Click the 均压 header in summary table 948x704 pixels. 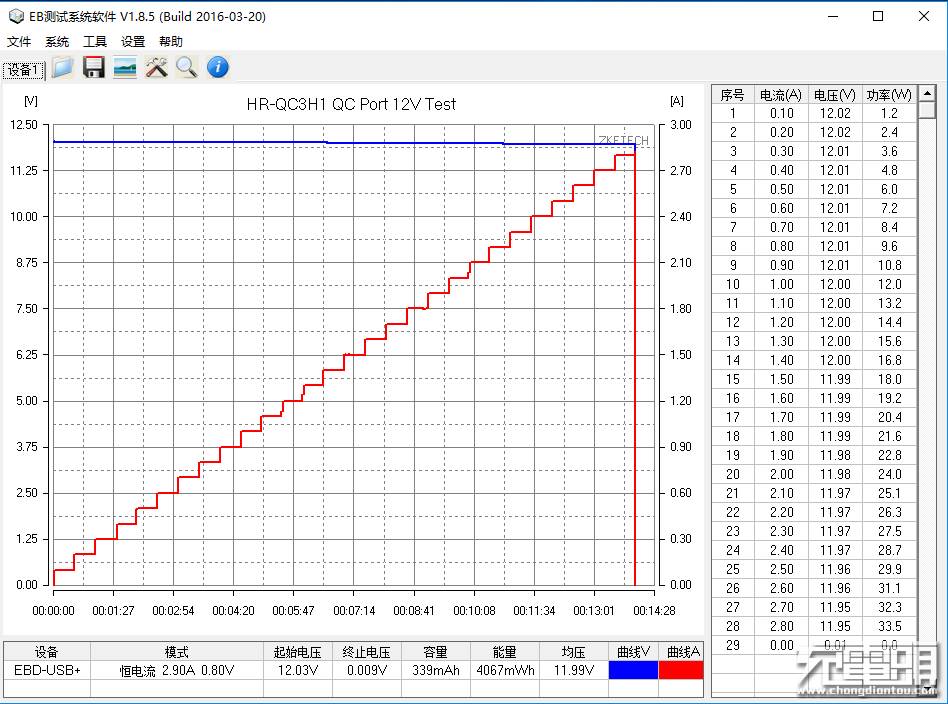pyautogui.click(x=573, y=651)
